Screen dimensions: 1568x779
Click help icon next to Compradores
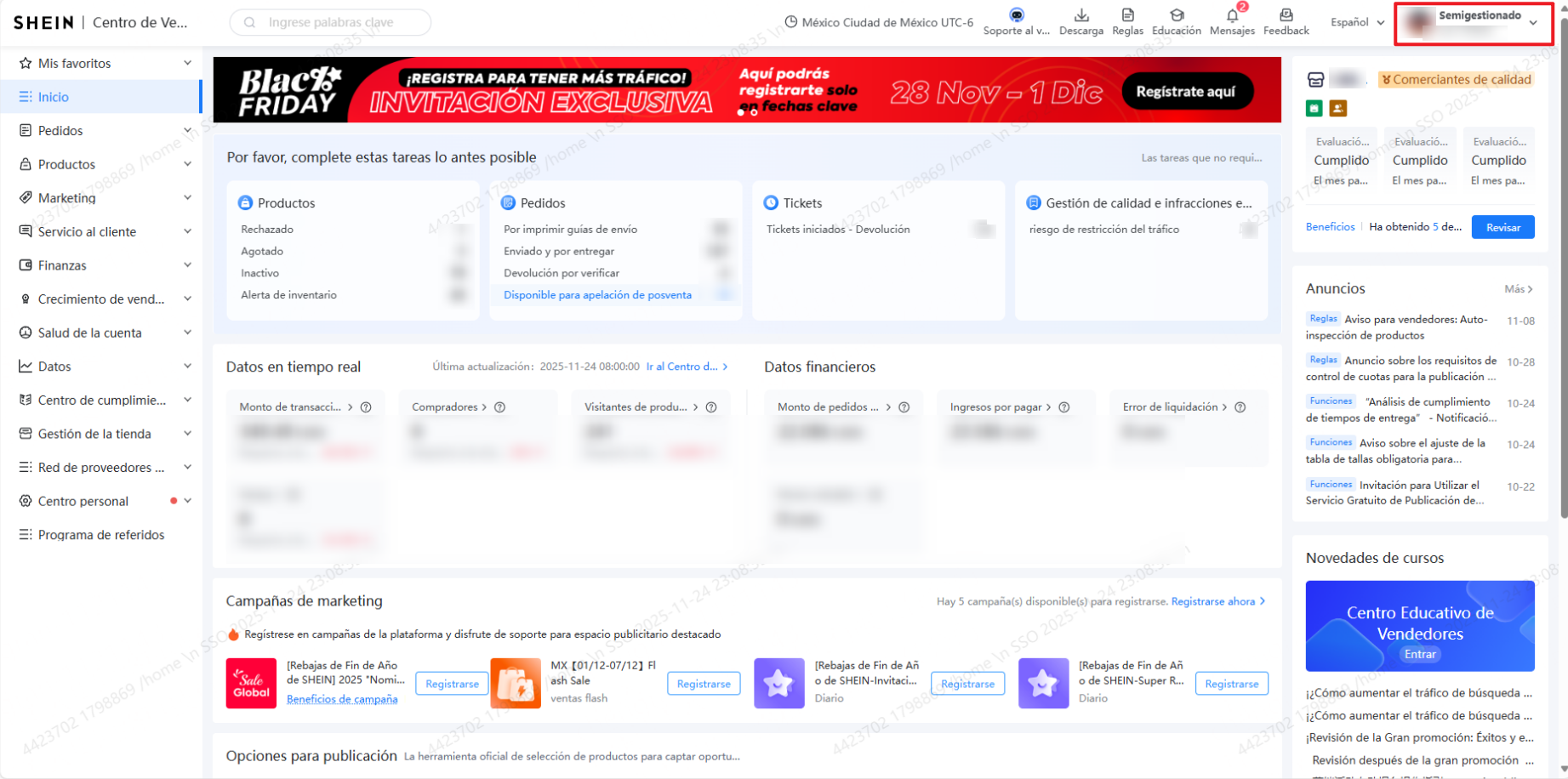pyautogui.click(x=500, y=407)
